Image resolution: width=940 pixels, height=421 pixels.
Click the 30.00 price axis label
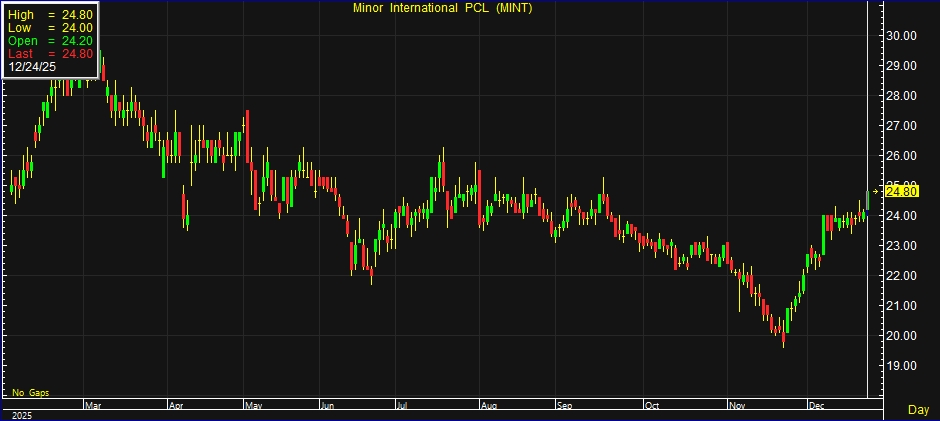[x=903, y=36]
